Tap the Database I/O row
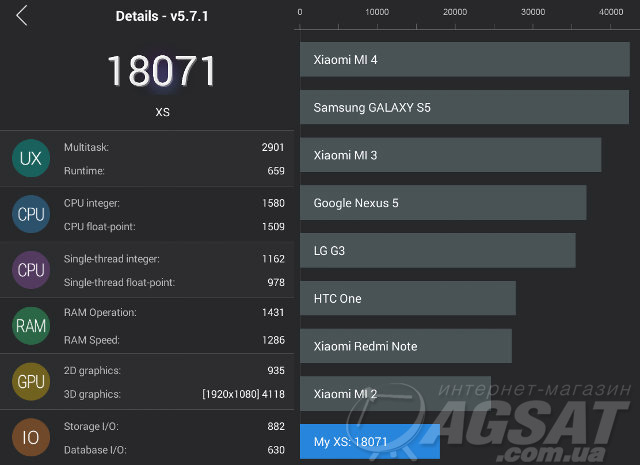 (174, 450)
